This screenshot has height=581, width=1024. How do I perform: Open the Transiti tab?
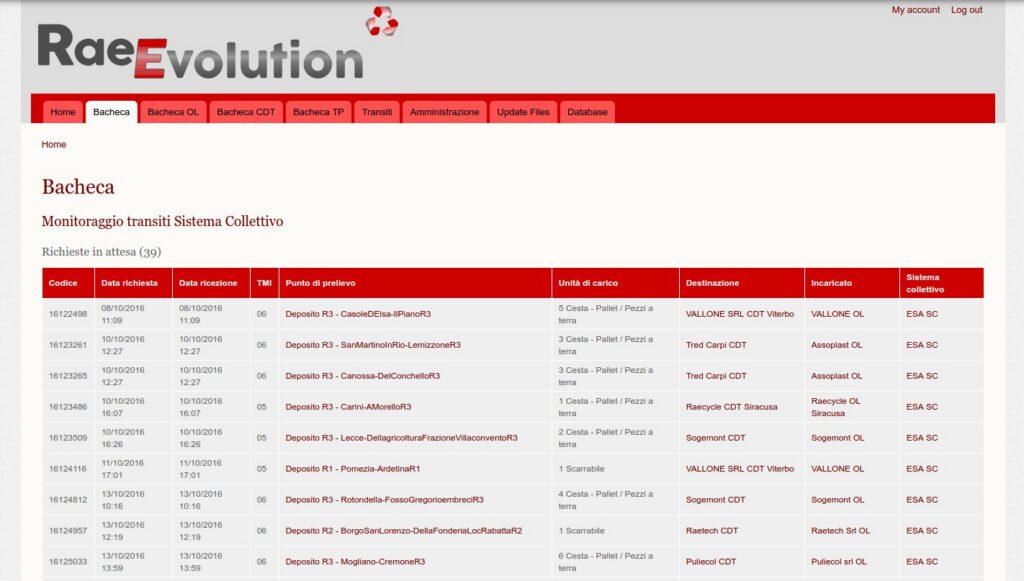click(x=377, y=112)
